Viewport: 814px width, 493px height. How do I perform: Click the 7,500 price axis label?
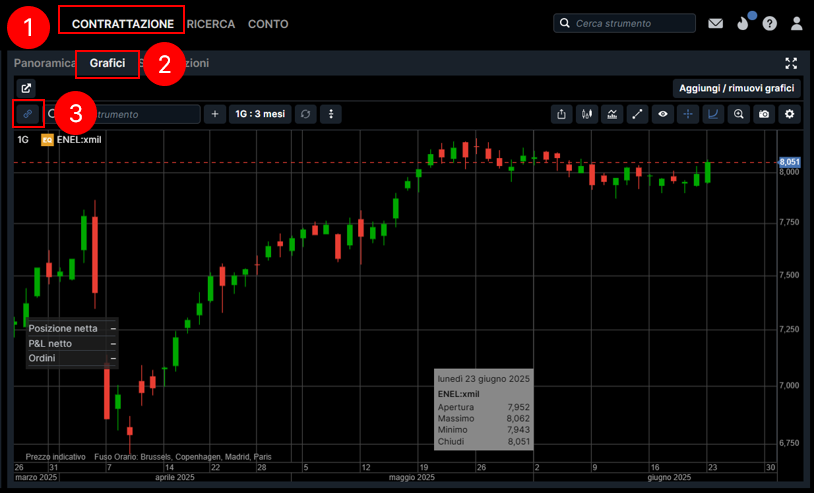(789, 275)
